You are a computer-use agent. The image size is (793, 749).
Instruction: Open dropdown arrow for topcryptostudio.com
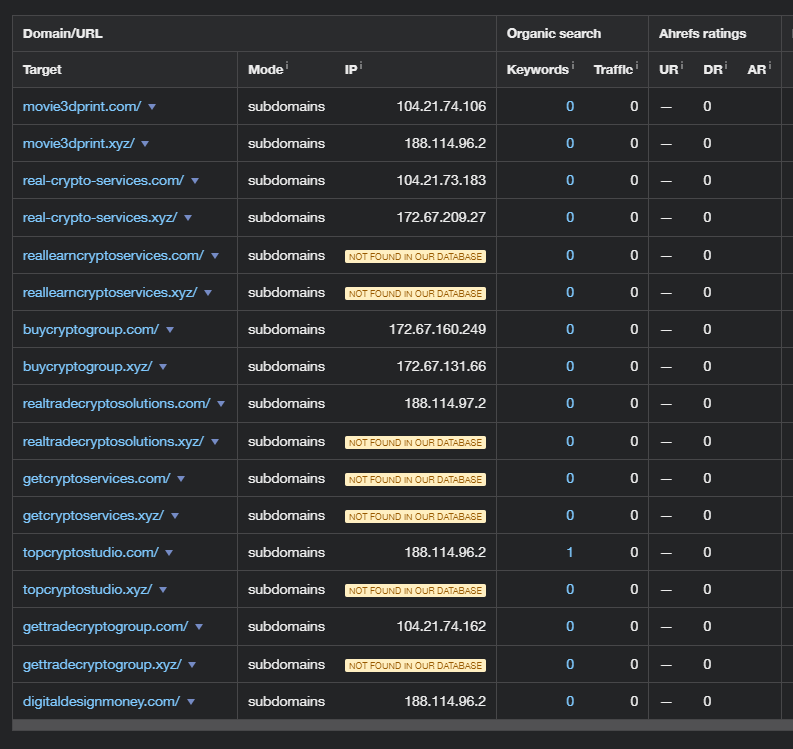(x=169, y=553)
